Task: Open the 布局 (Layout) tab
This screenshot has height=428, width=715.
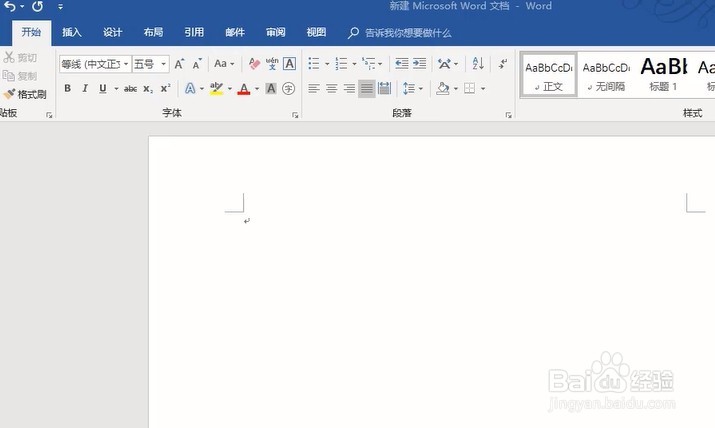Action: [x=153, y=33]
